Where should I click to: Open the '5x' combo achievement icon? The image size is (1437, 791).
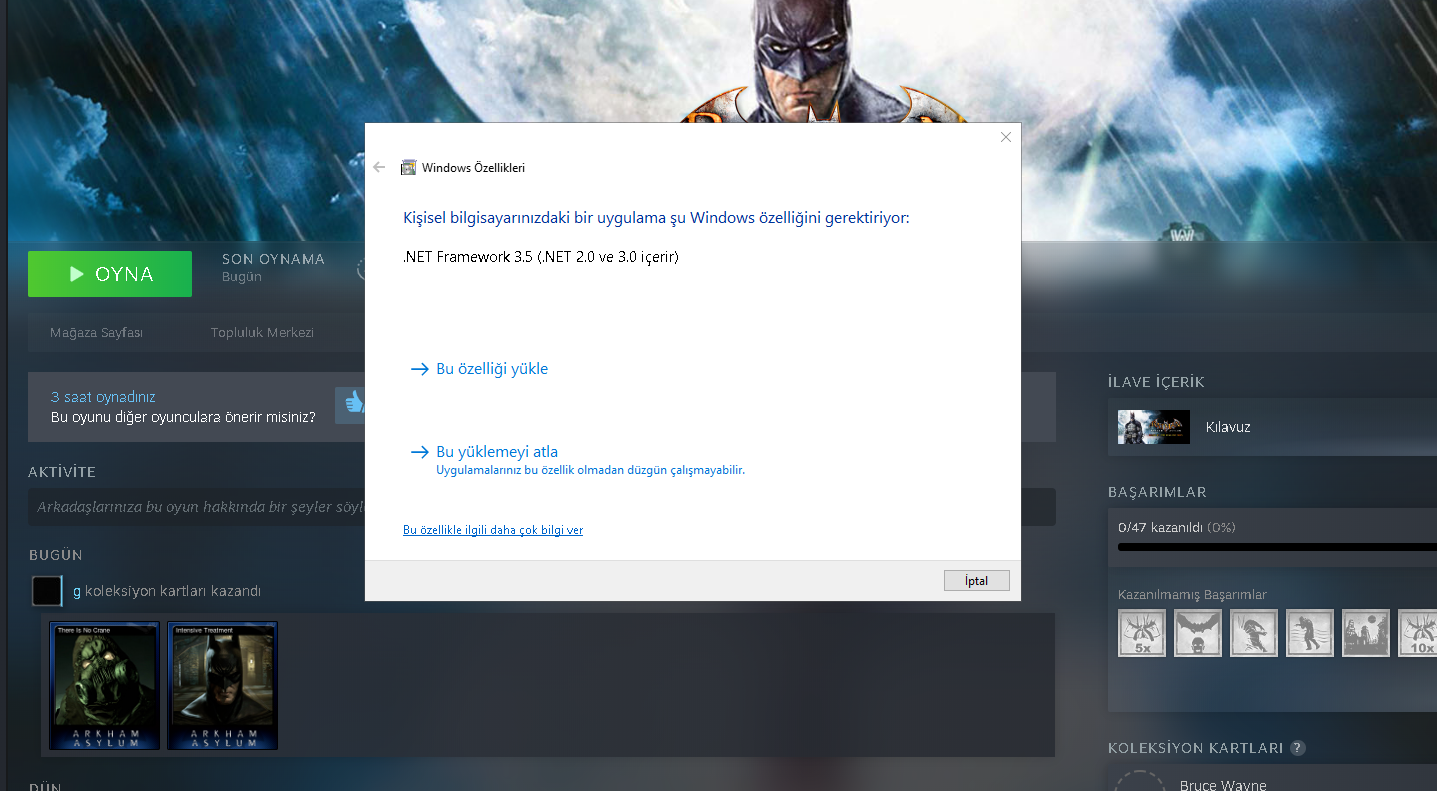click(x=1142, y=633)
